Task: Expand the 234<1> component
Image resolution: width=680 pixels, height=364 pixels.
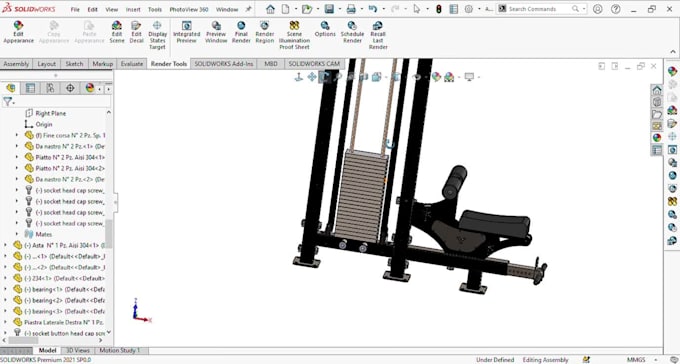Action: 6,278
